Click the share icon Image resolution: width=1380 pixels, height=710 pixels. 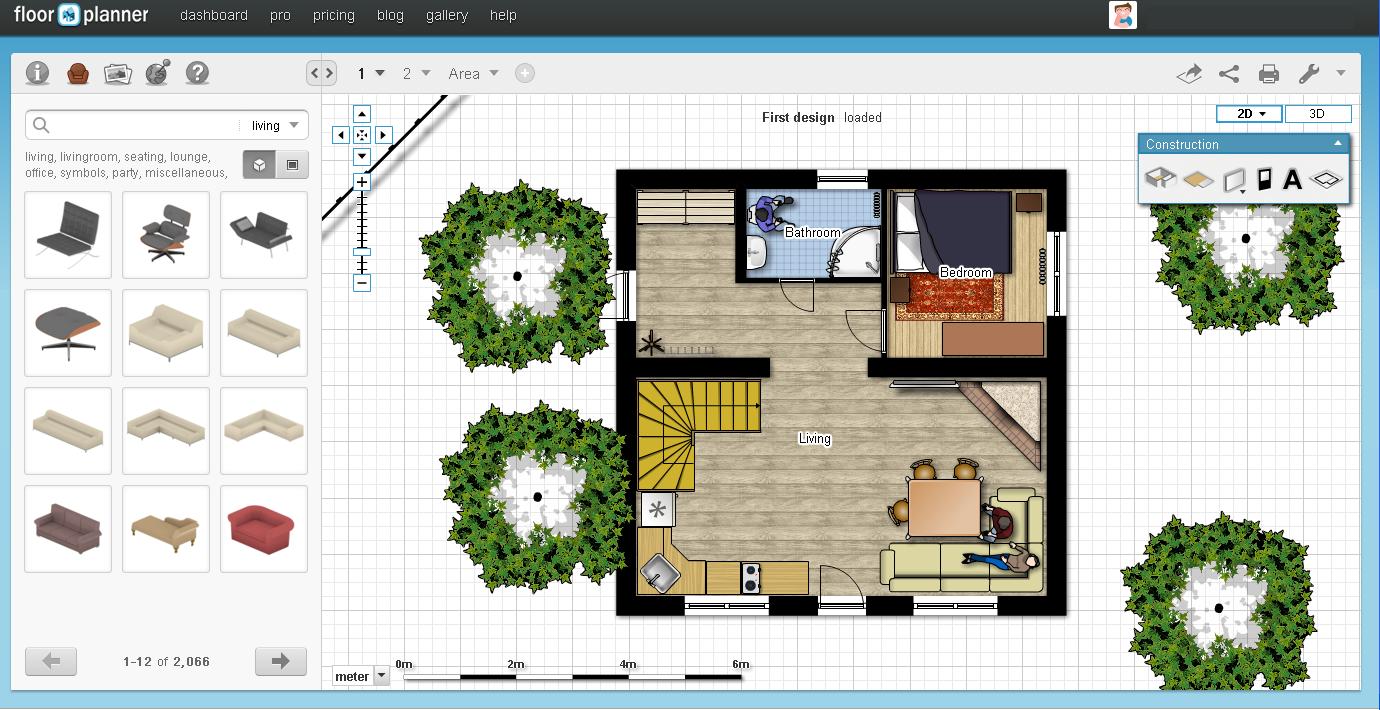click(1229, 73)
